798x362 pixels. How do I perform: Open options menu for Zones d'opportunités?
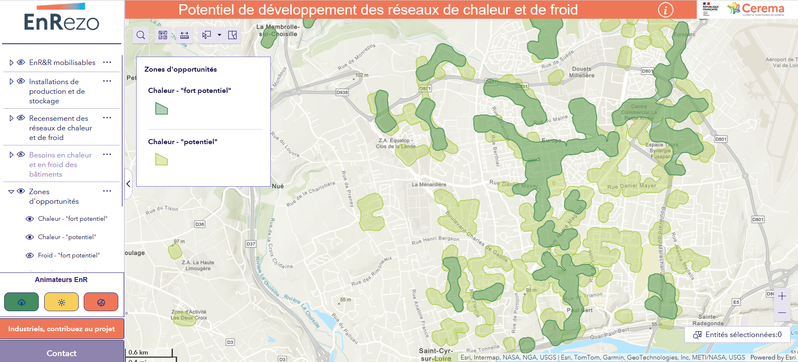coord(107,191)
